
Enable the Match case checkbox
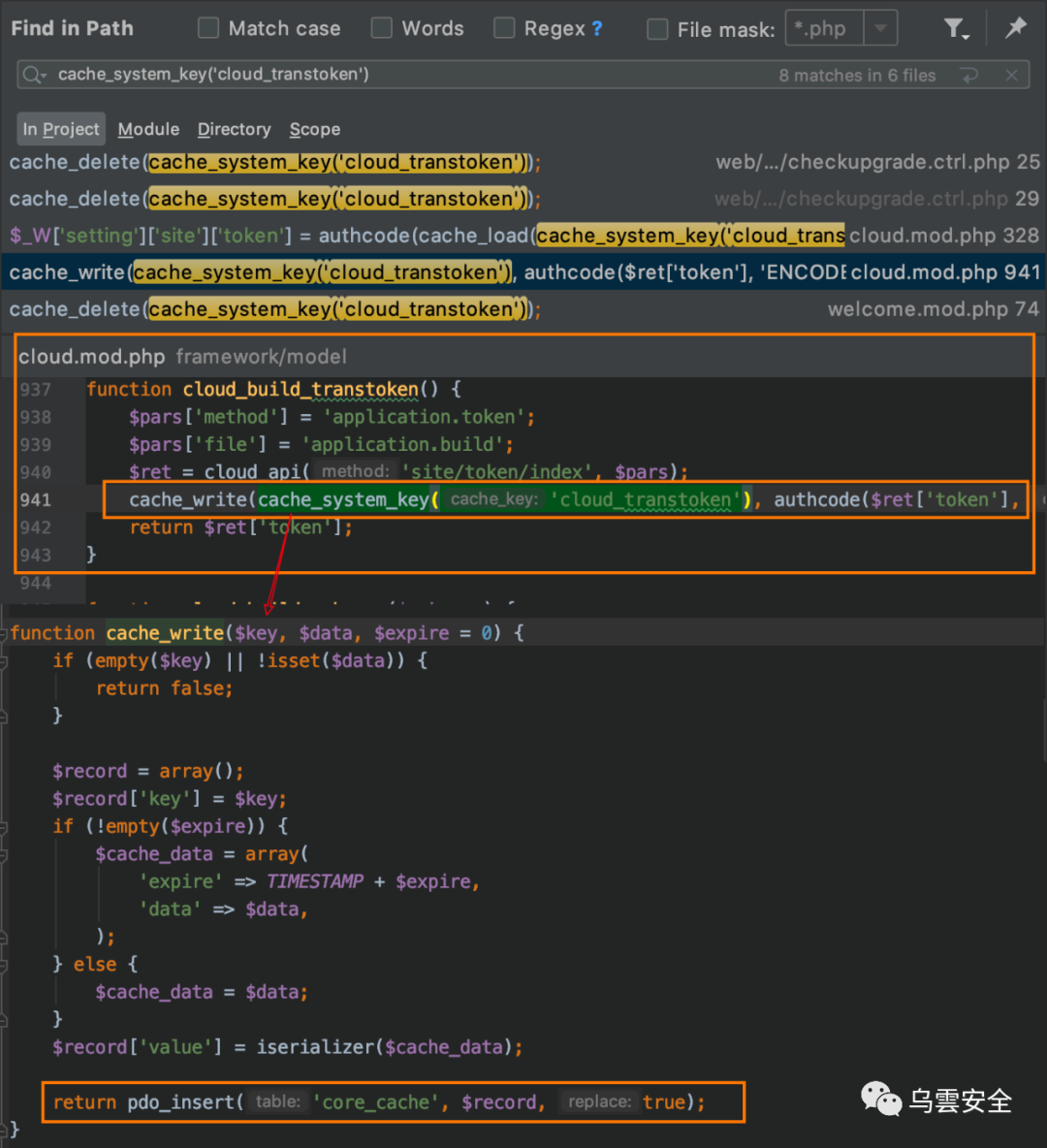(207, 28)
